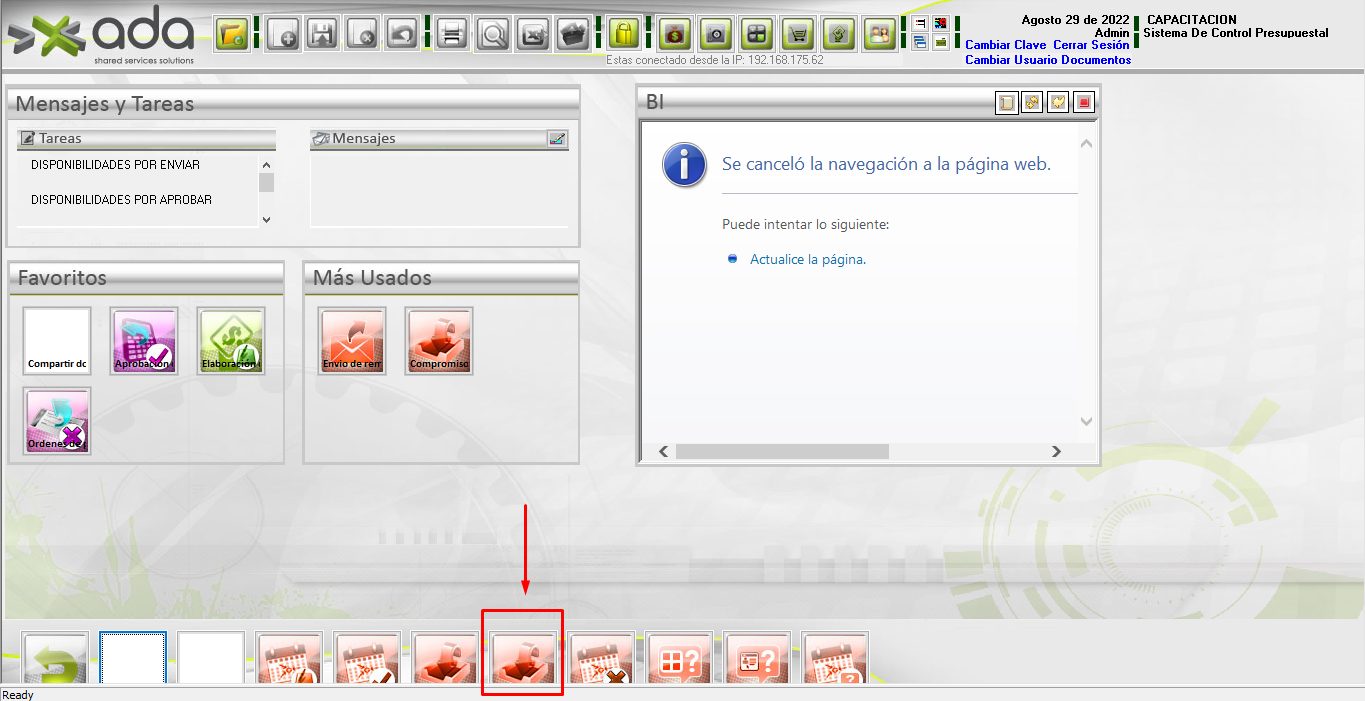Click the calendar with checkmark bottom icon
The height and width of the screenshot is (701, 1365).
(x=367, y=659)
